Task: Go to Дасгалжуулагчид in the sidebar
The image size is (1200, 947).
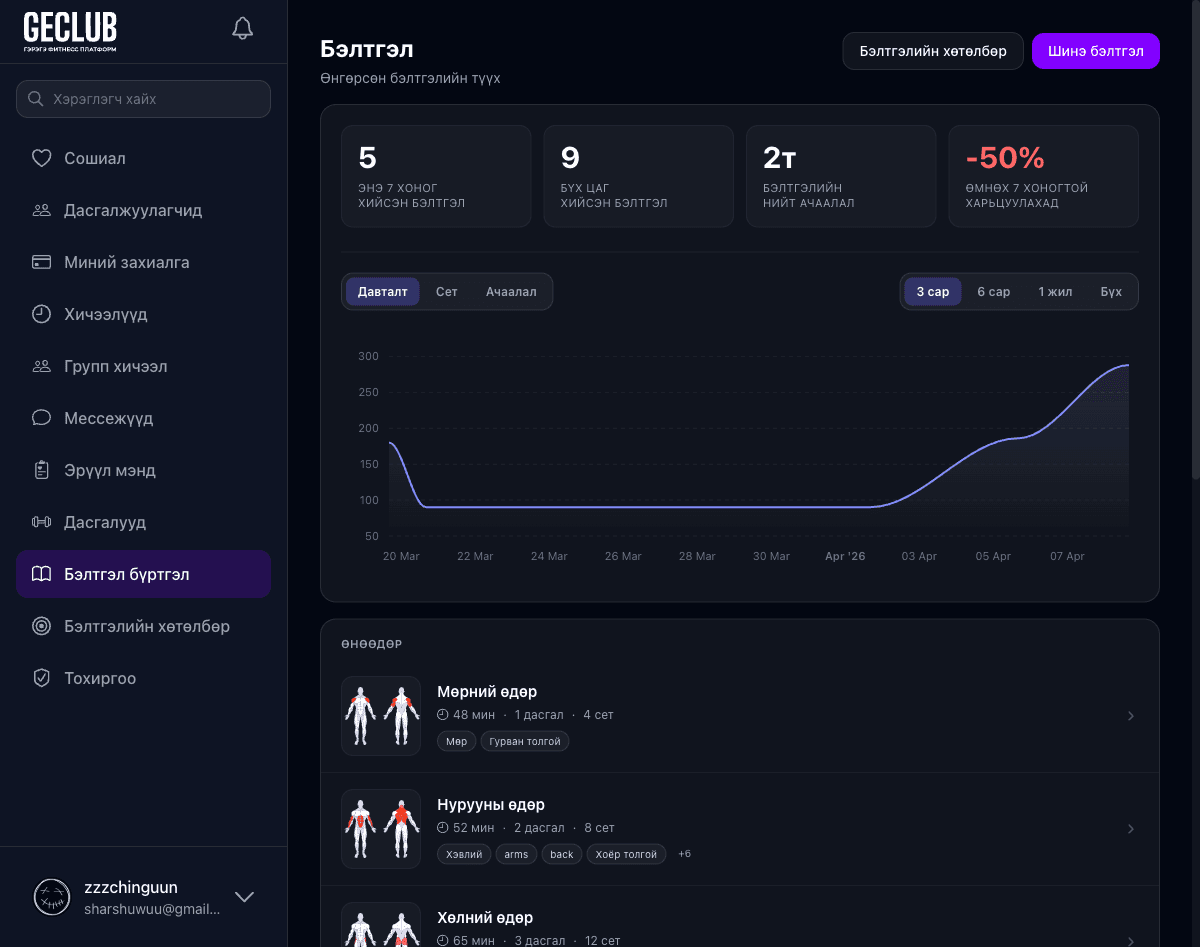Action: pos(133,210)
